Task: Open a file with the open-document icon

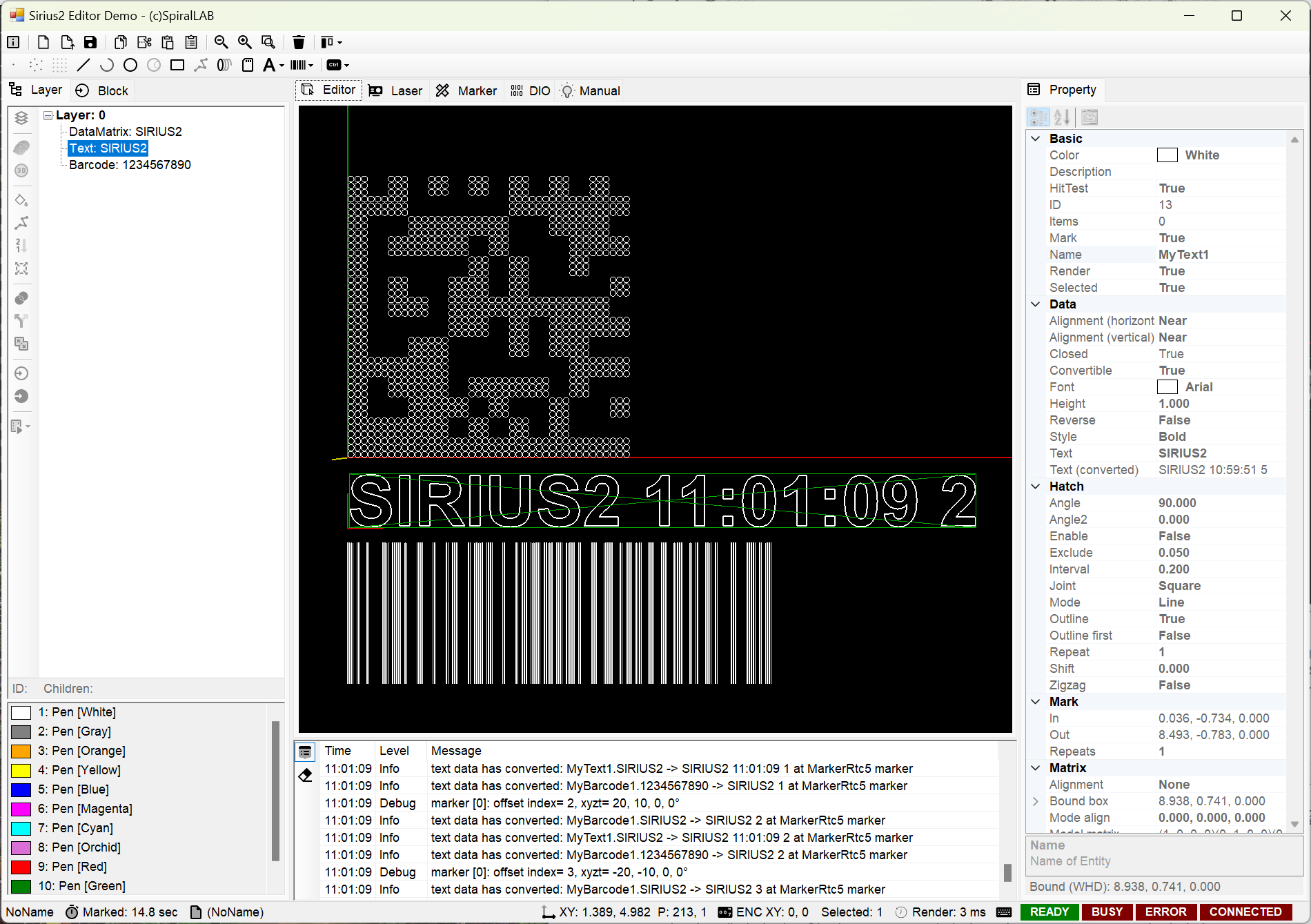Action: [x=67, y=42]
